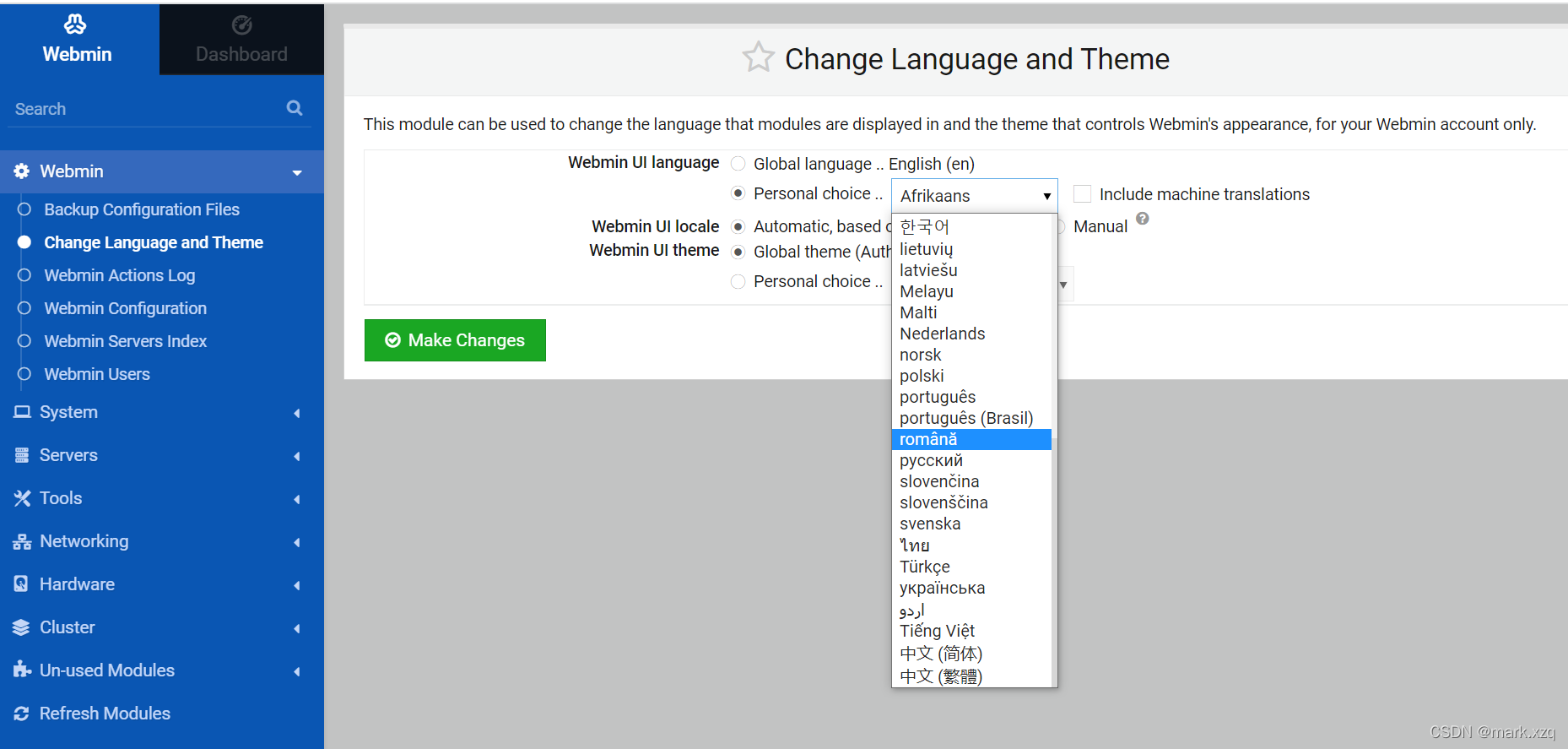This screenshot has height=749, width=1568.
Task: Select Personal choice language radio button
Action: [738, 193]
